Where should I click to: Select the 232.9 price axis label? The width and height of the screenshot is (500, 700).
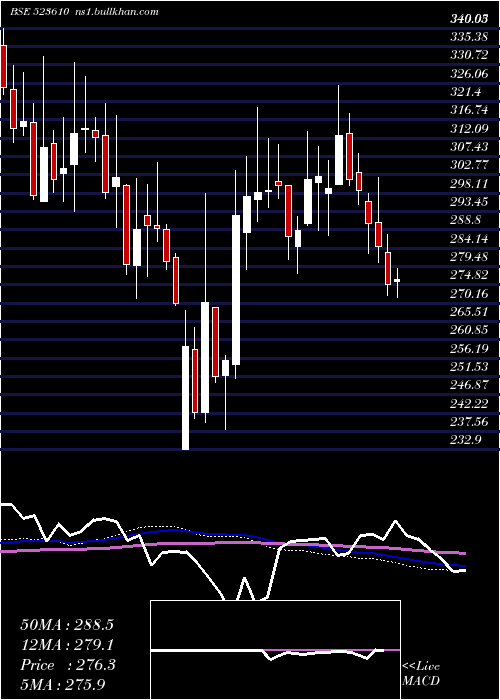(x=464, y=440)
